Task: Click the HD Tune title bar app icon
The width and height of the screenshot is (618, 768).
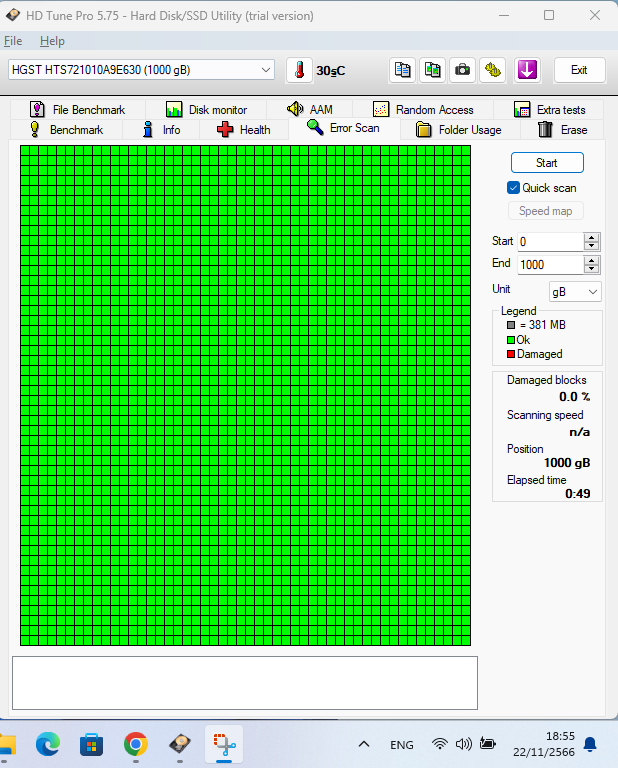Action: tap(13, 15)
